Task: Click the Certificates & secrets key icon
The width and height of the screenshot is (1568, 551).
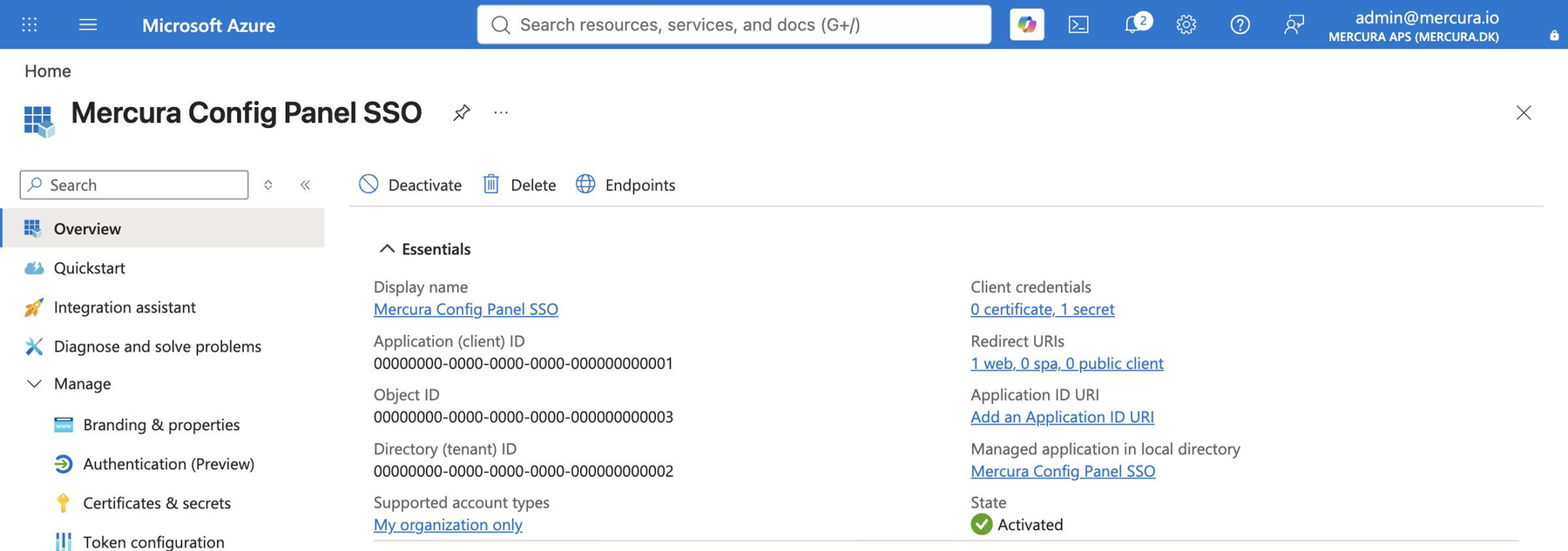Action: (x=63, y=503)
